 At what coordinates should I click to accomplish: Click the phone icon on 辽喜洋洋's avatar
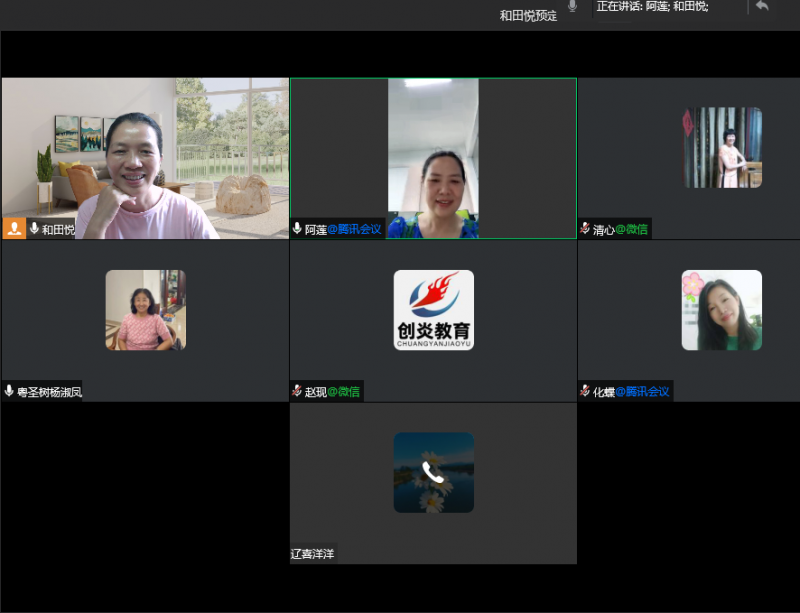[433, 472]
